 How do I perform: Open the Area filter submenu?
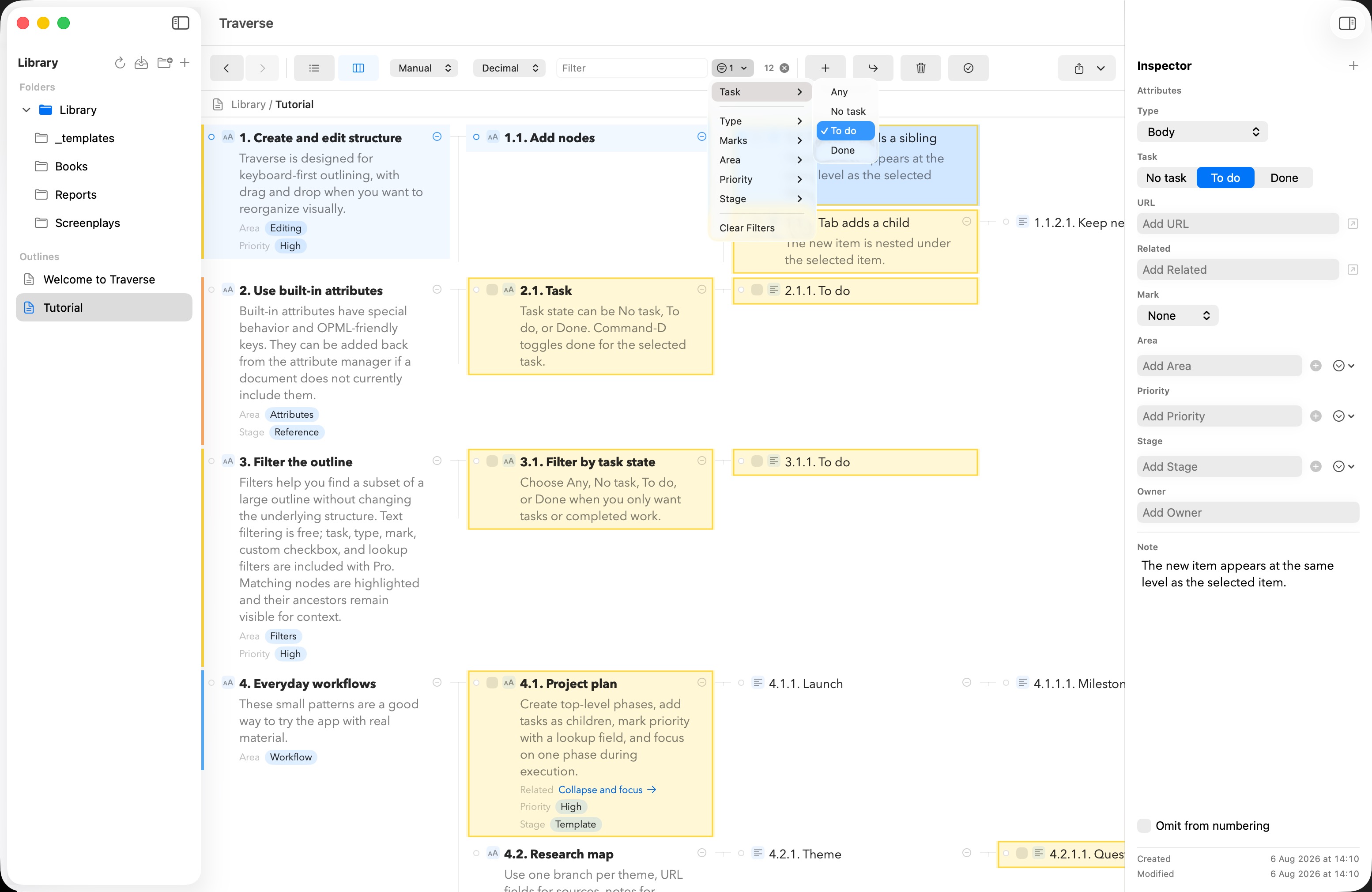click(761, 160)
